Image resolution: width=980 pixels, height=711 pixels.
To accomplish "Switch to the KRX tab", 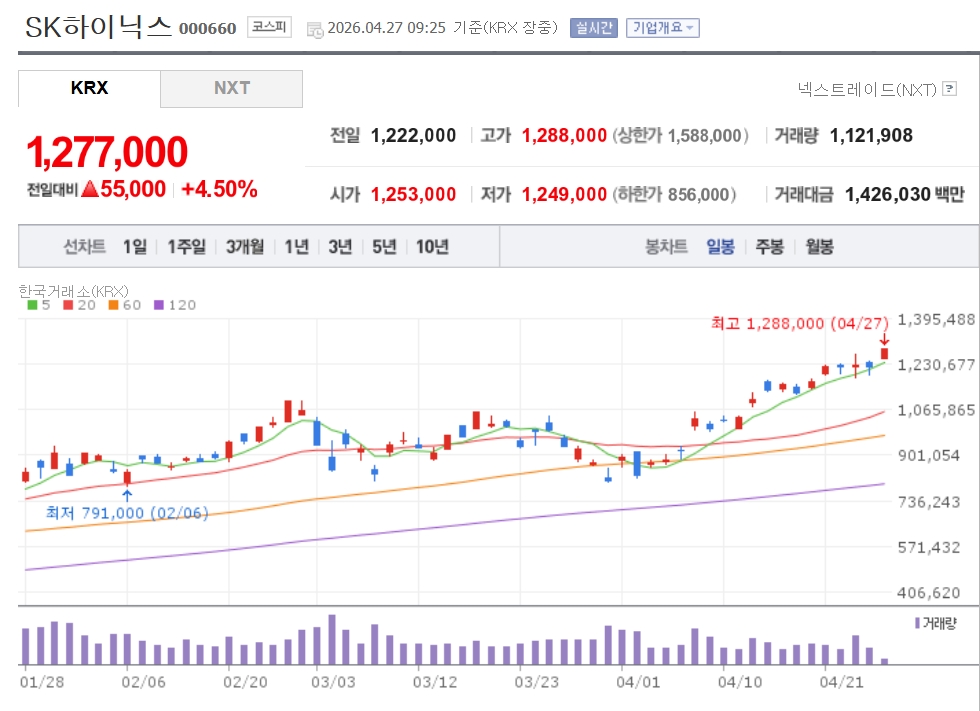I will tap(89, 88).
